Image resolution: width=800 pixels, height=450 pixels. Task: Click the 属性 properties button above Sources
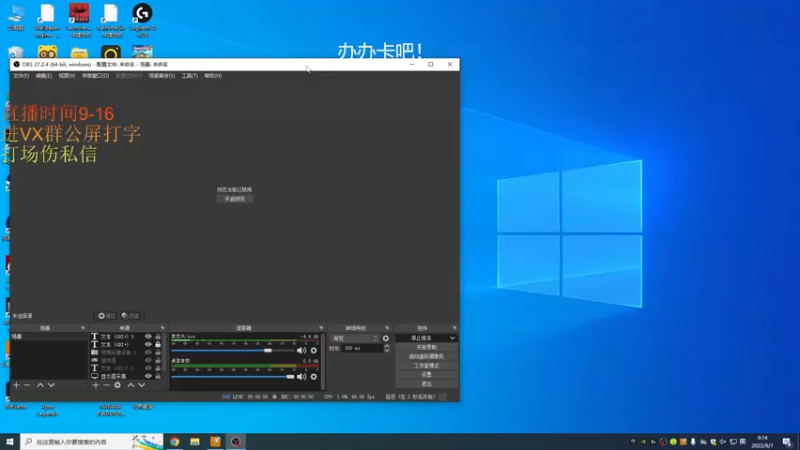(x=107, y=316)
